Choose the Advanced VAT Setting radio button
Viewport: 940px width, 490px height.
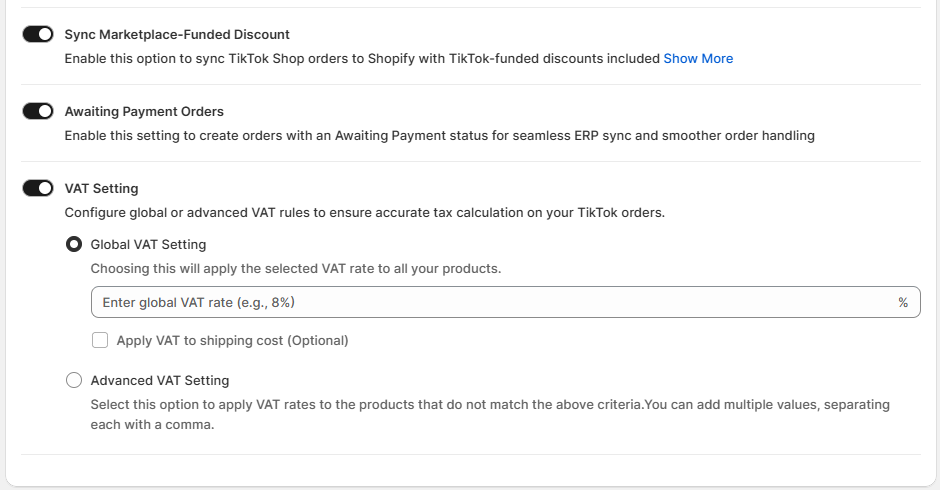[x=74, y=380]
